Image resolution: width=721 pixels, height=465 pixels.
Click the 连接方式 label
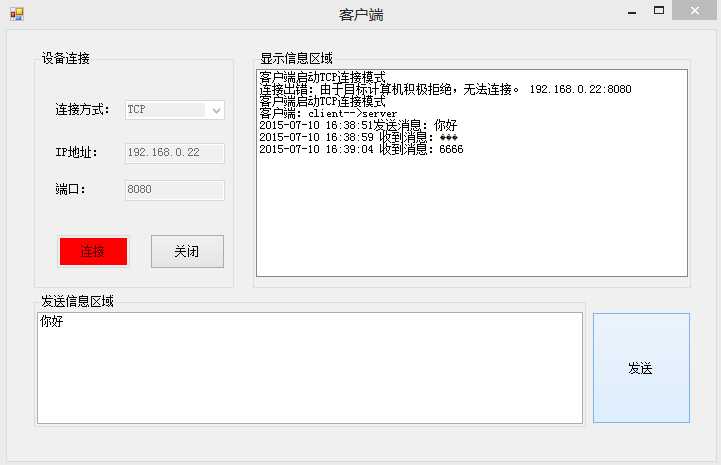[x=83, y=109]
